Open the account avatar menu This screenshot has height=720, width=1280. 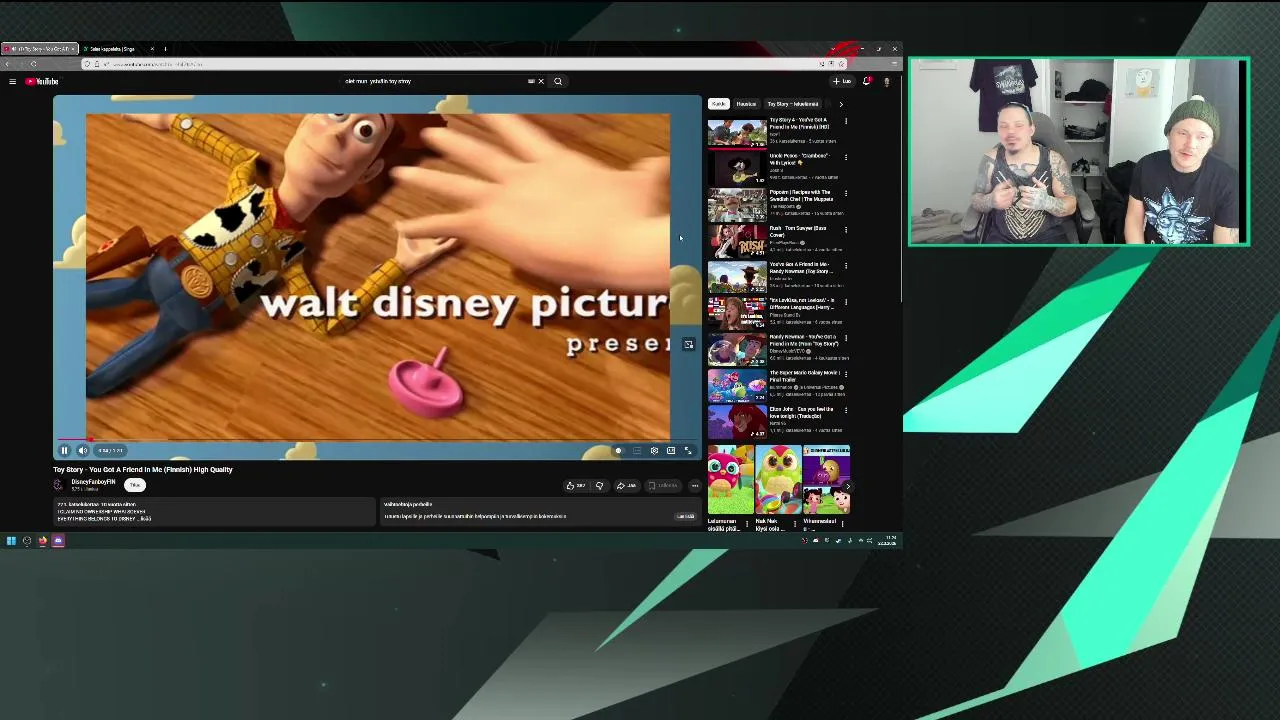(x=886, y=81)
